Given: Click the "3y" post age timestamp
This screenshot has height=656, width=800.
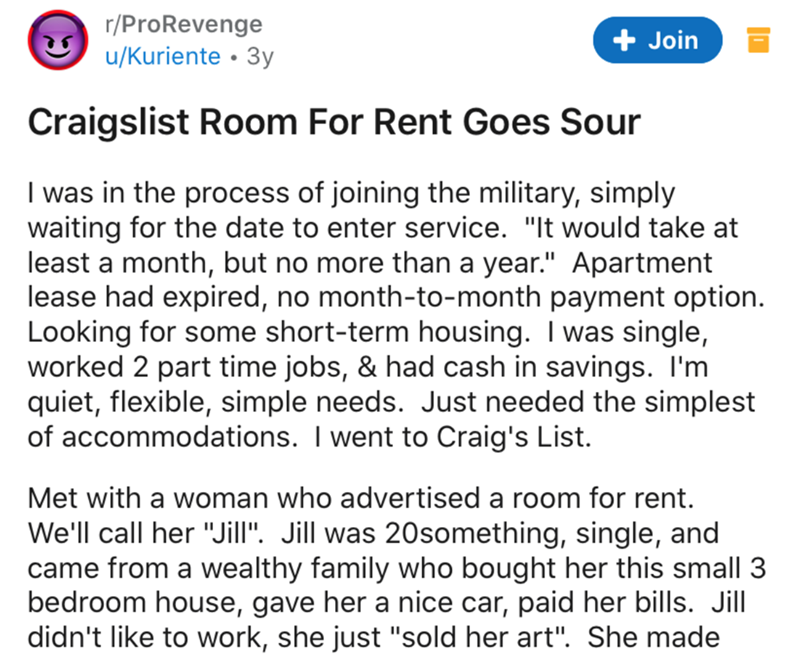Looking at the screenshot, I should coord(260,57).
